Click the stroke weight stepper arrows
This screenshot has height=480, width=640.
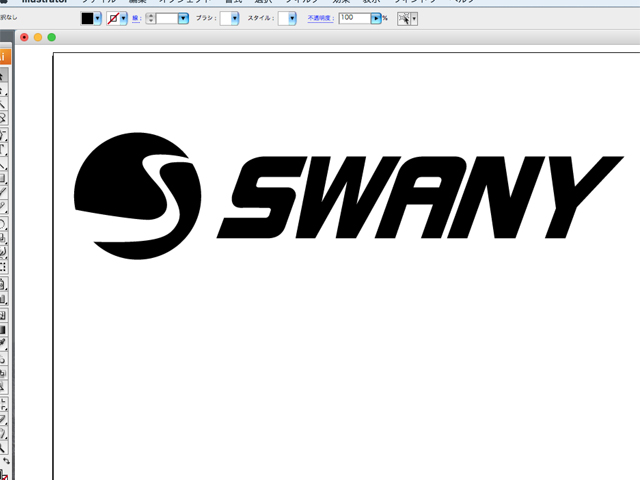[150, 19]
